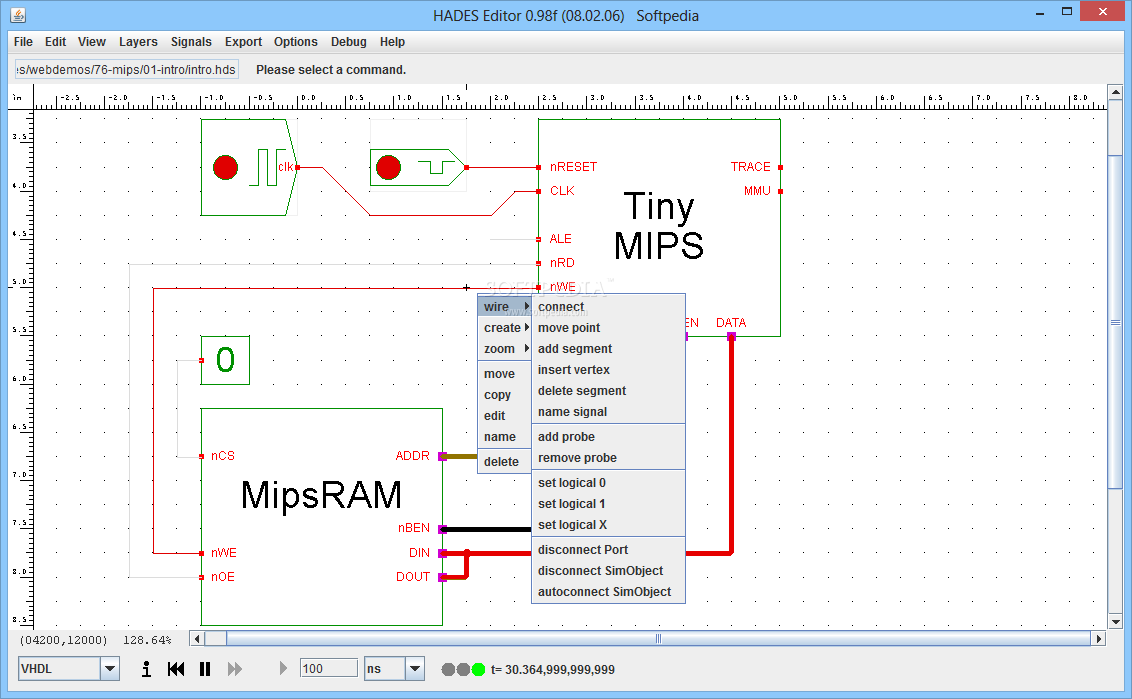
Task: Open the Layers menu
Action: pyautogui.click(x=138, y=42)
